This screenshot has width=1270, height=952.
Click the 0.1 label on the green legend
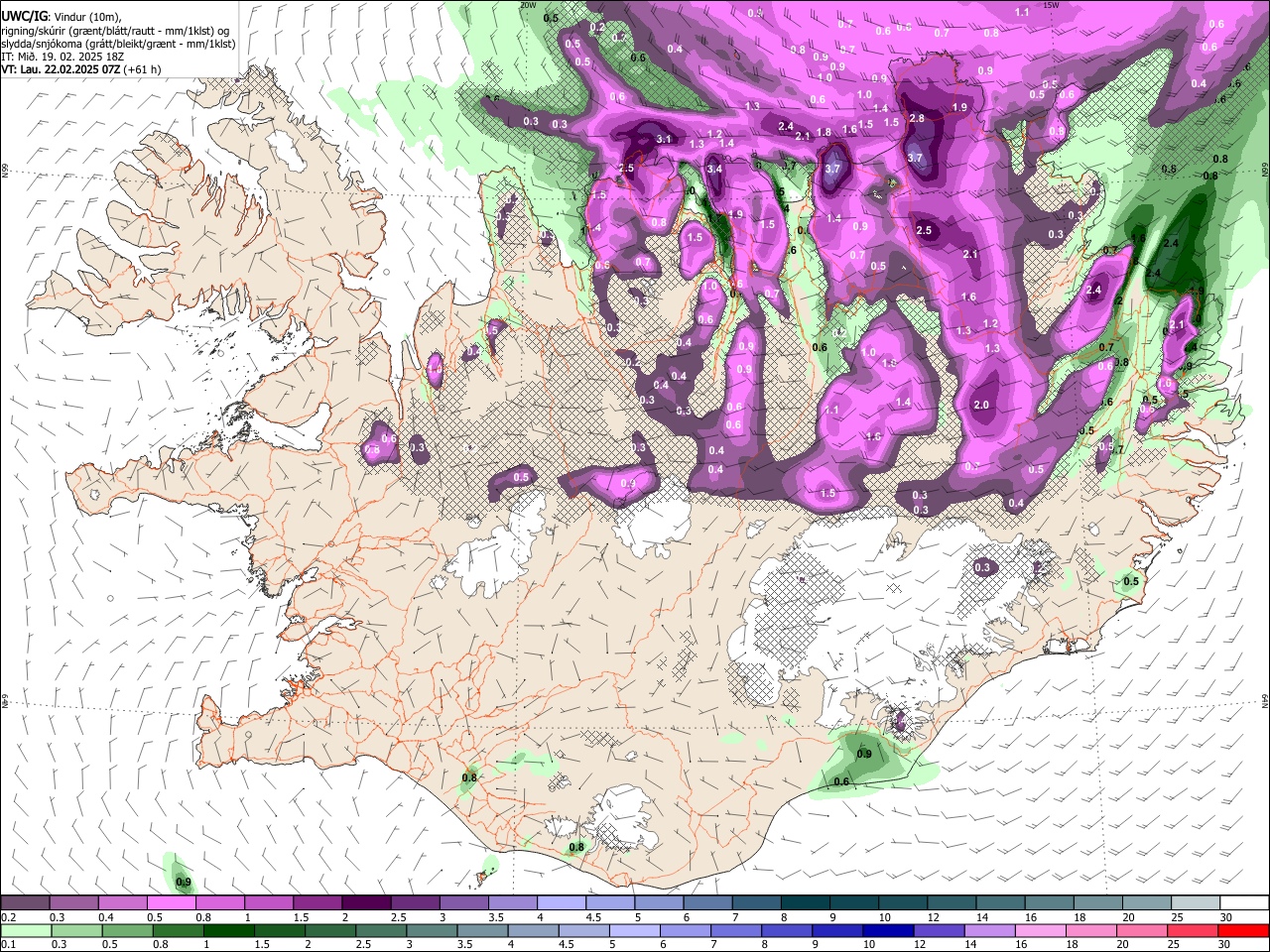click(x=8, y=945)
